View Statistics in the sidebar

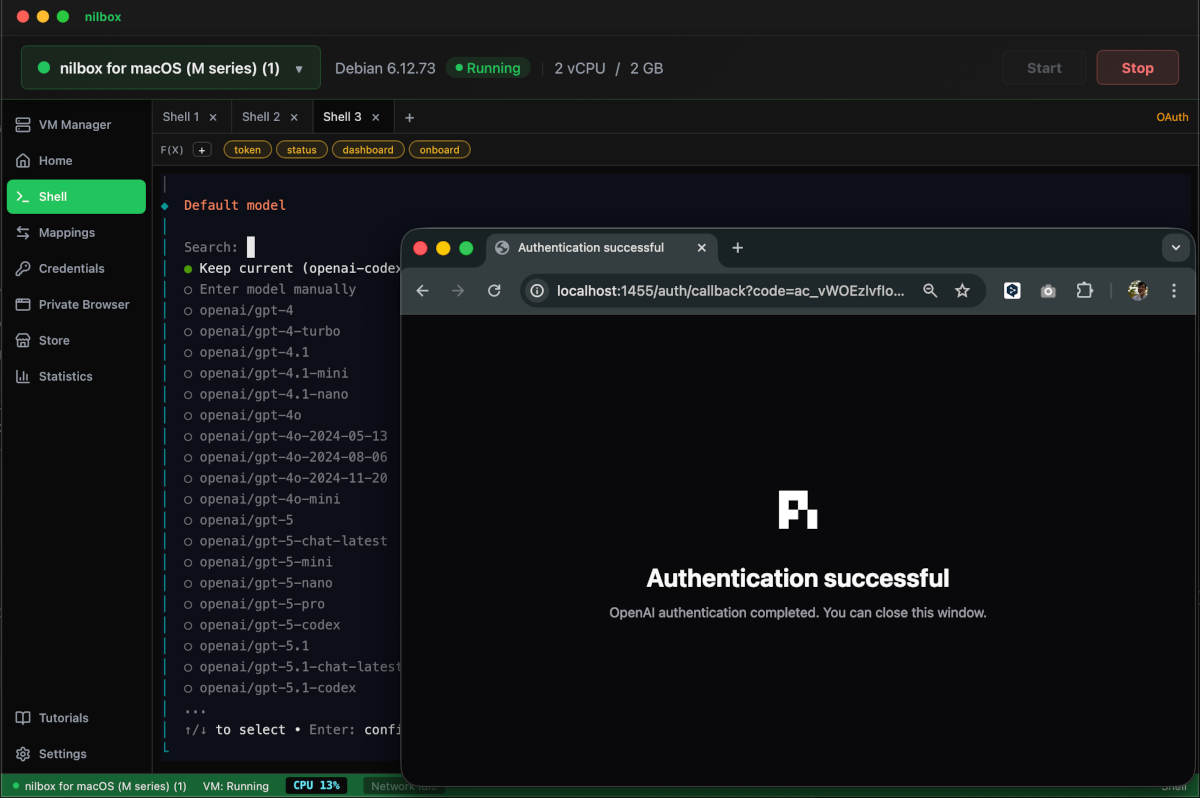[x=70, y=376]
